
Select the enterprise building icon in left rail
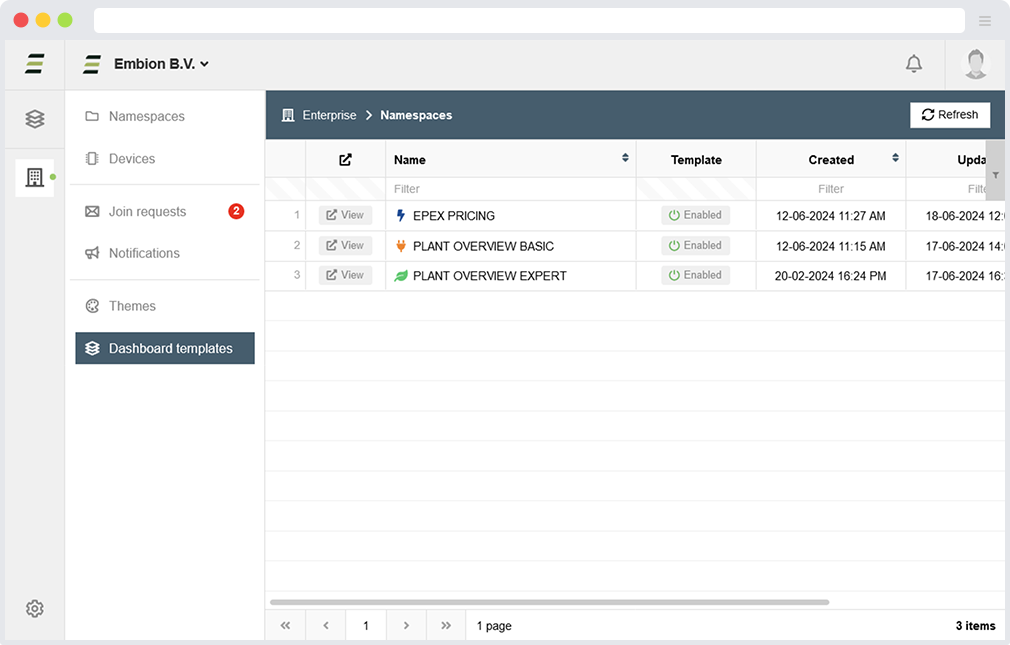point(35,178)
